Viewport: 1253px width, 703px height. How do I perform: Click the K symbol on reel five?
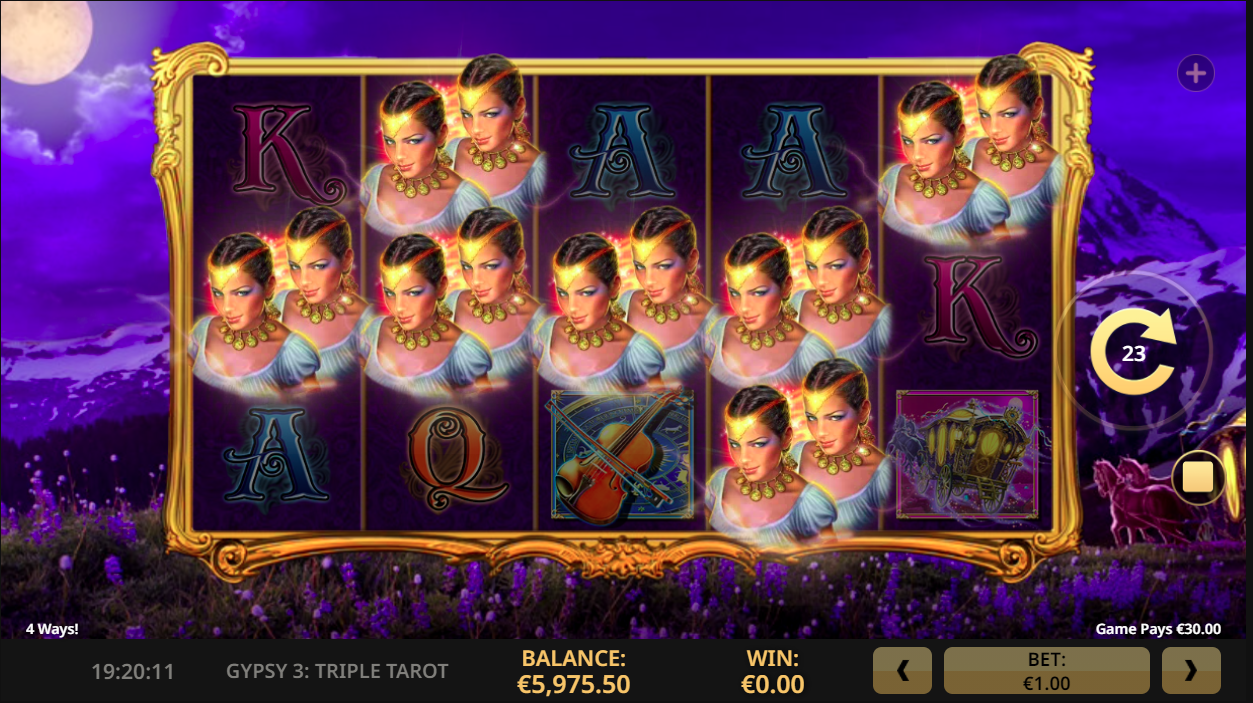(968, 304)
